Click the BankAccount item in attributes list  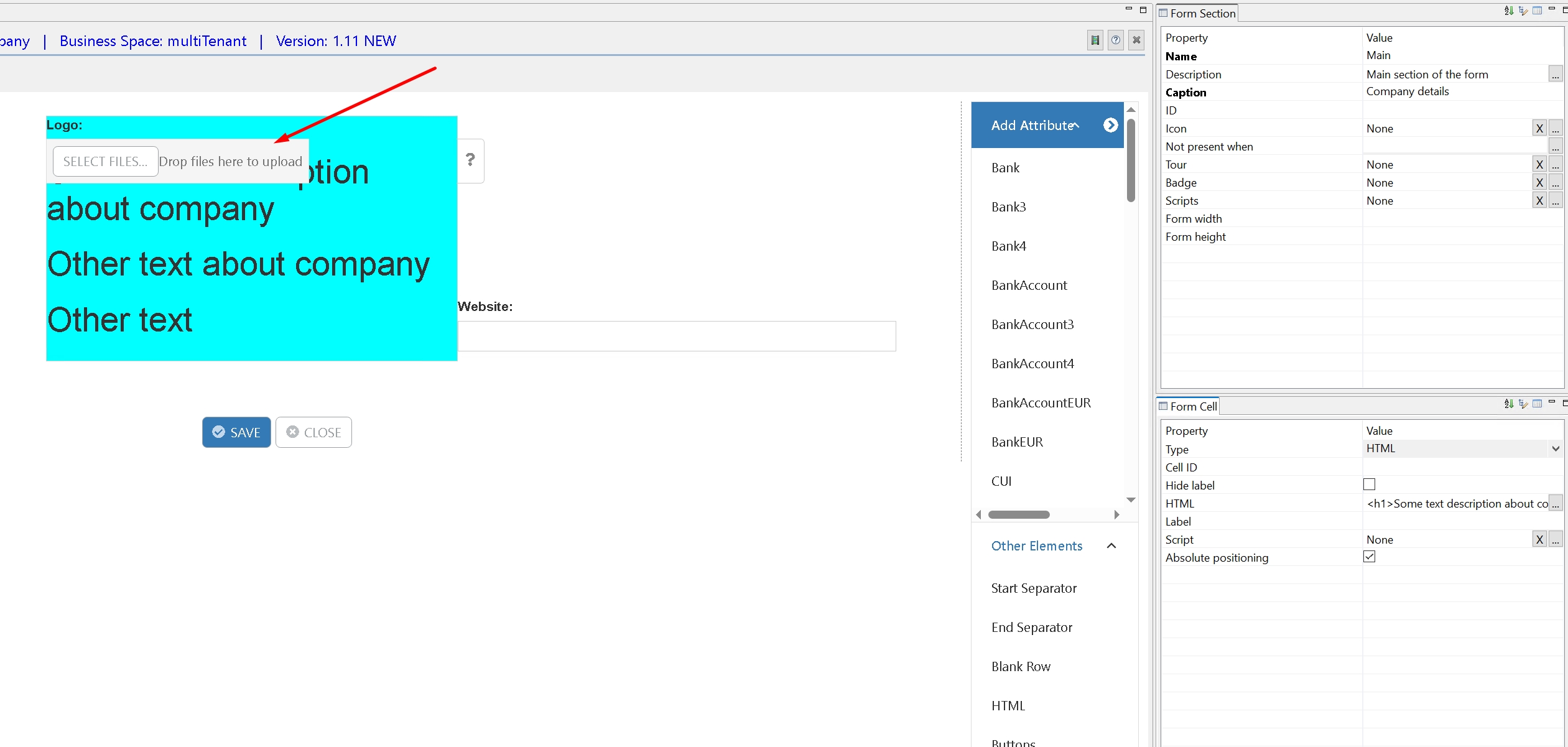pos(1030,285)
